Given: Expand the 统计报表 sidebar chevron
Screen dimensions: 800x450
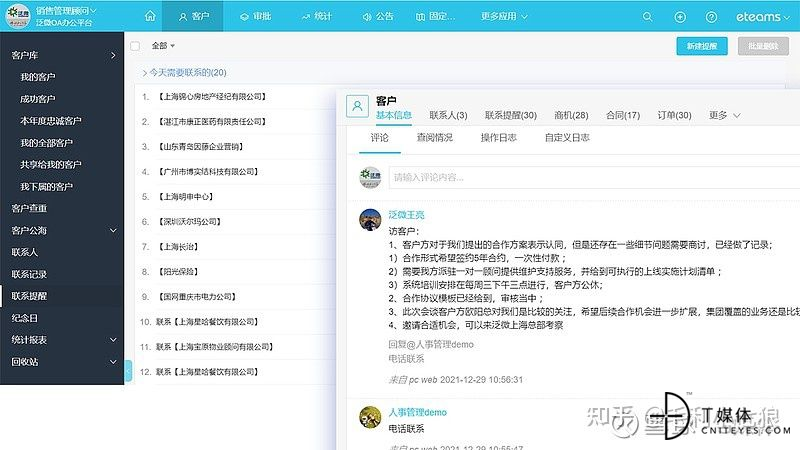Looking at the screenshot, I should pyautogui.click(x=113, y=340).
